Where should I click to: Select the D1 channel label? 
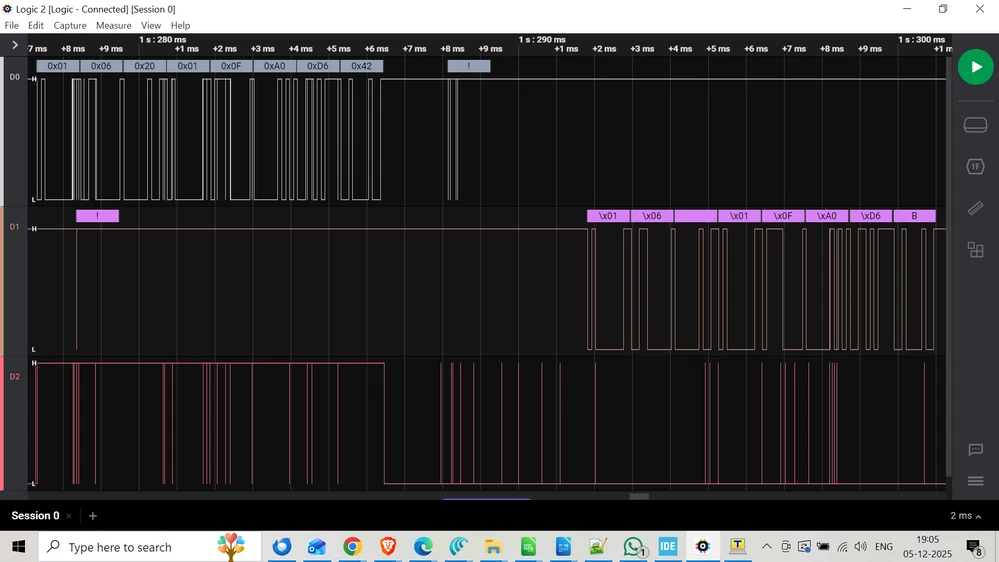(14, 227)
